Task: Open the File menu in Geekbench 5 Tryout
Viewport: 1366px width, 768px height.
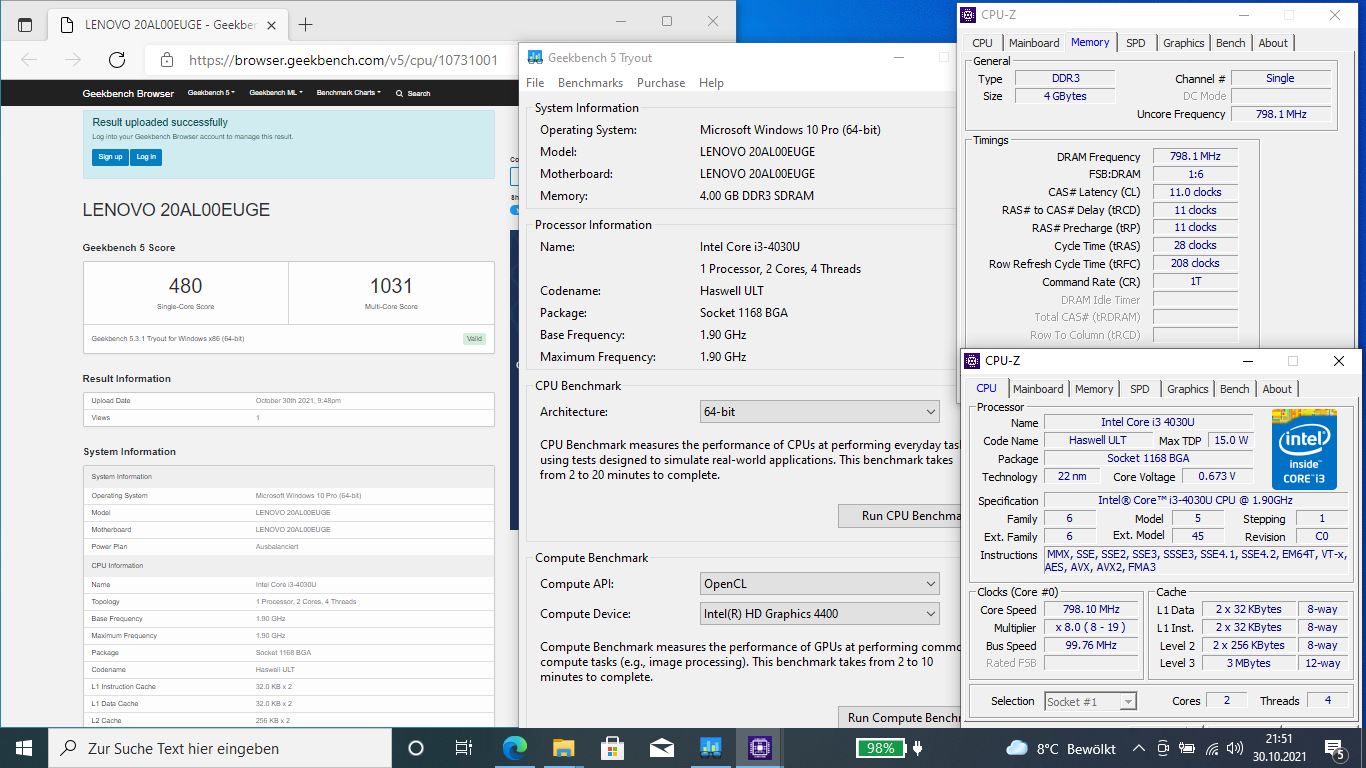Action: click(x=535, y=83)
